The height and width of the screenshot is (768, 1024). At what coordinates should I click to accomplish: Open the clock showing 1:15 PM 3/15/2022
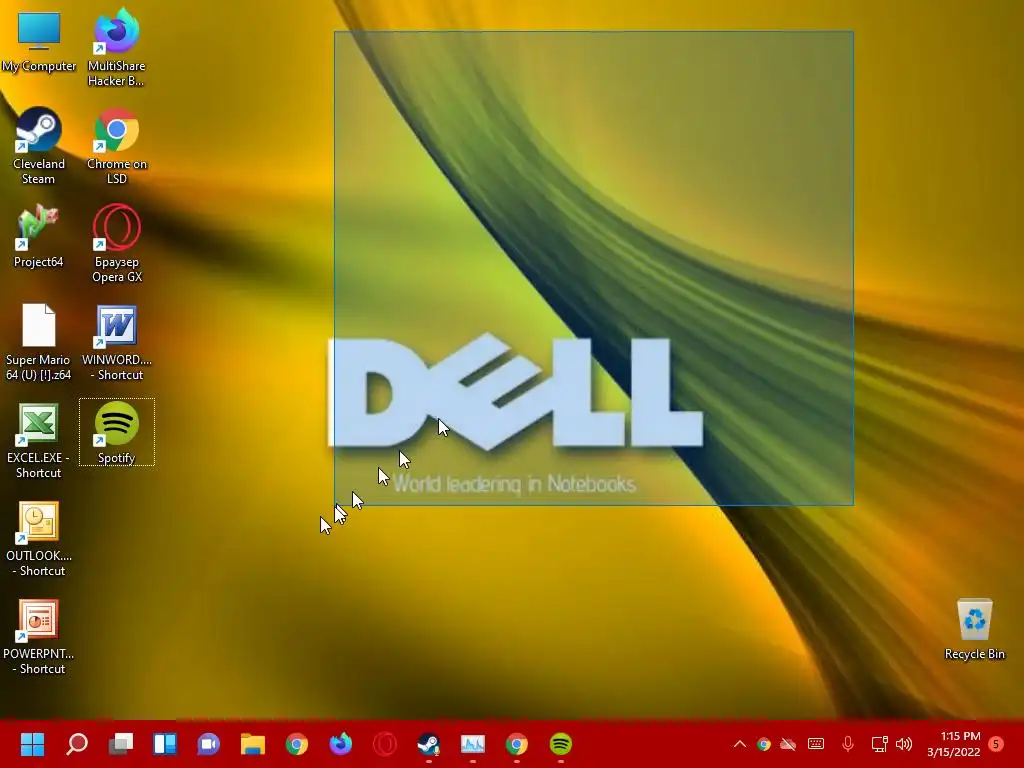tap(954, 744)
